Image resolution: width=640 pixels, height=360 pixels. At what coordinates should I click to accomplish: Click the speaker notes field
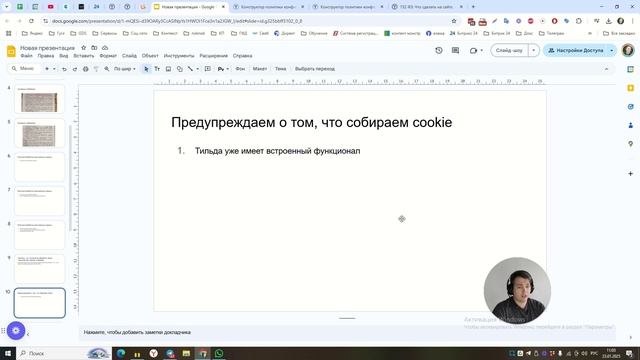(347, 332)
